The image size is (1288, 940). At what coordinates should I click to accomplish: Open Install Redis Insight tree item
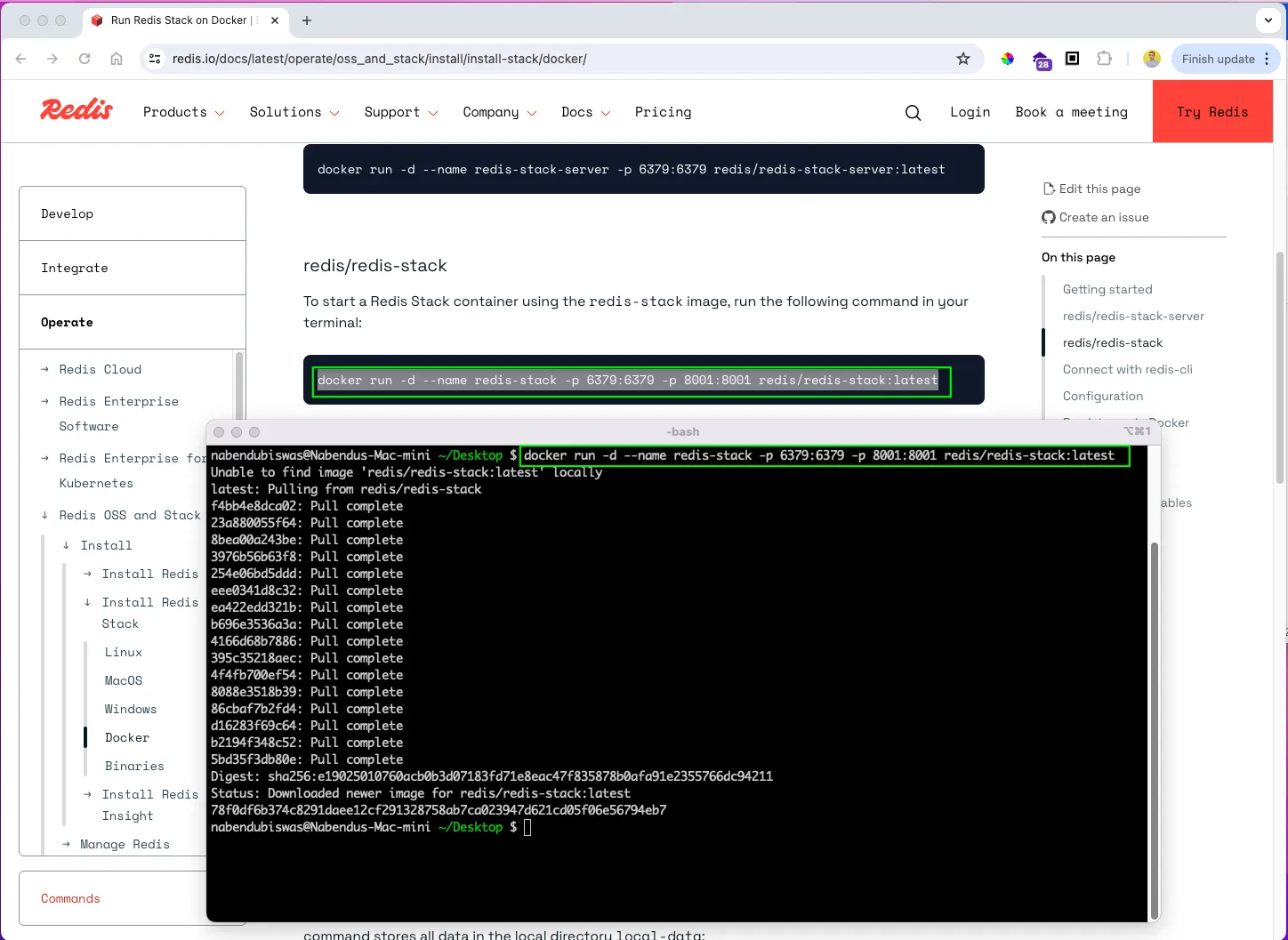(149, 805)
